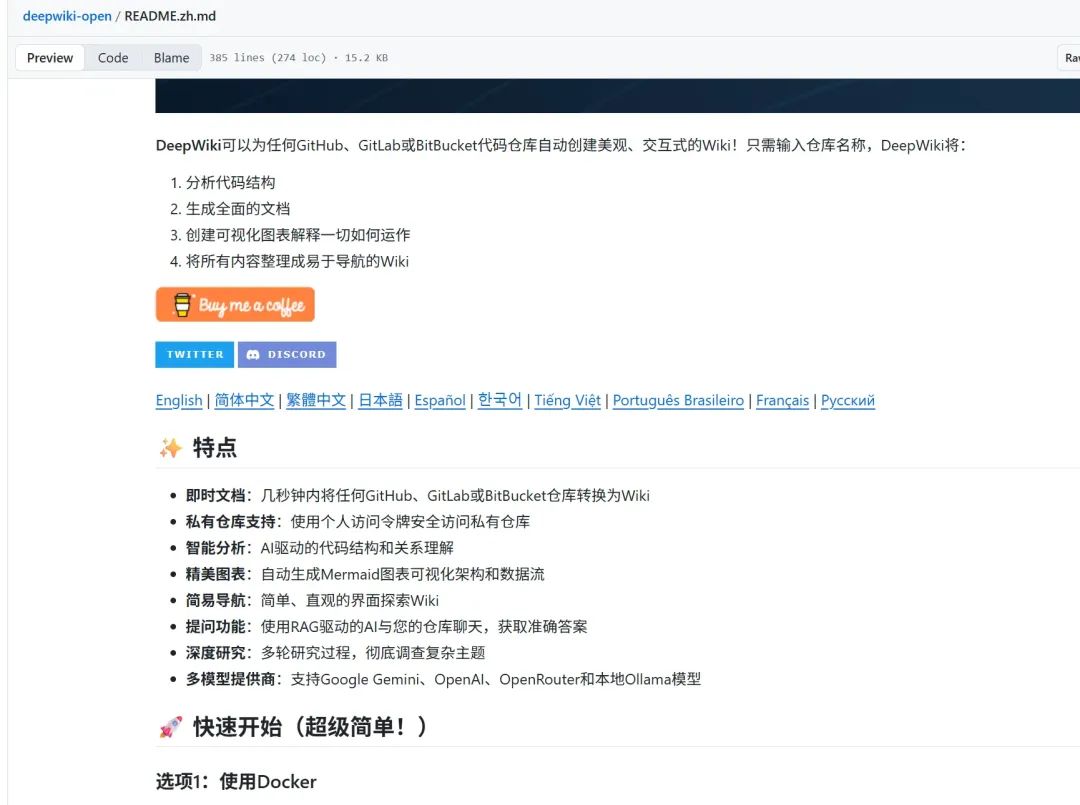Click the 快速开始（超级简单！）heading

pos(310,727)
